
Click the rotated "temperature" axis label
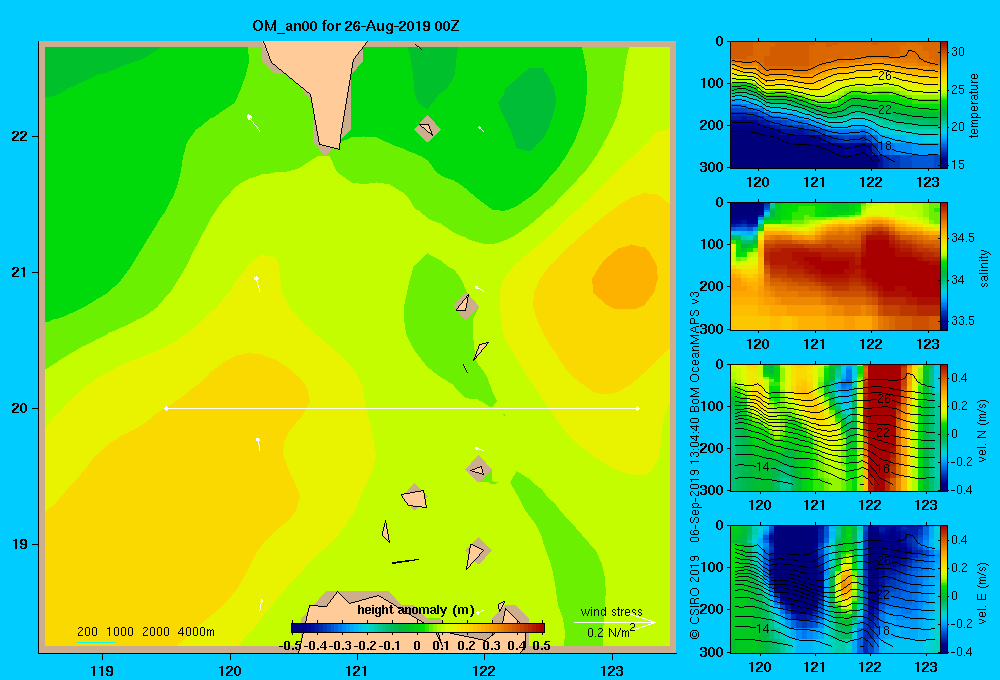(x=974, y=105)
